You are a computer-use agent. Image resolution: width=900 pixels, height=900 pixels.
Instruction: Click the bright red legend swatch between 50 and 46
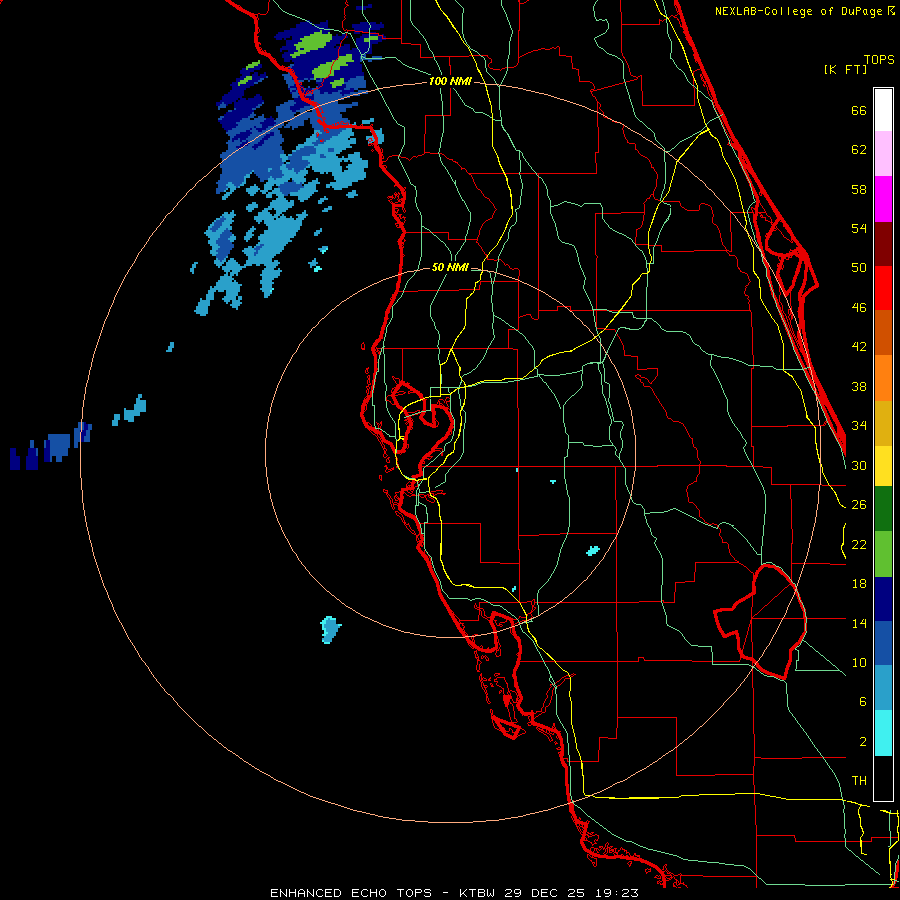click(x=883, y=288)
